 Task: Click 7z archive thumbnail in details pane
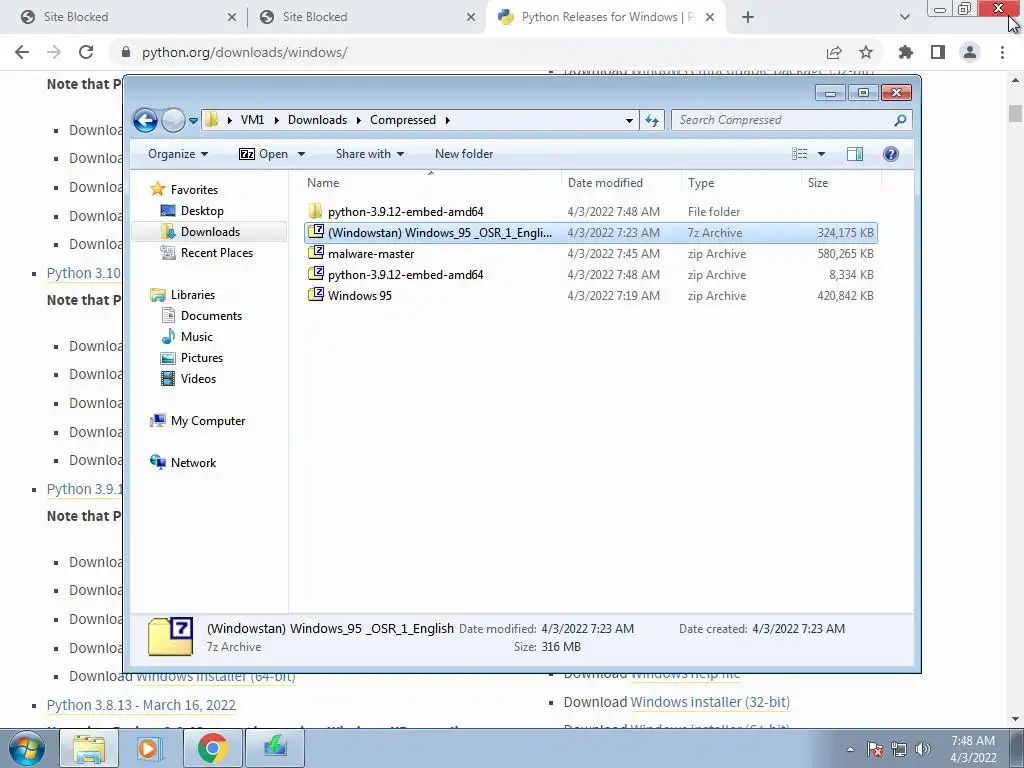click(170, 637)
